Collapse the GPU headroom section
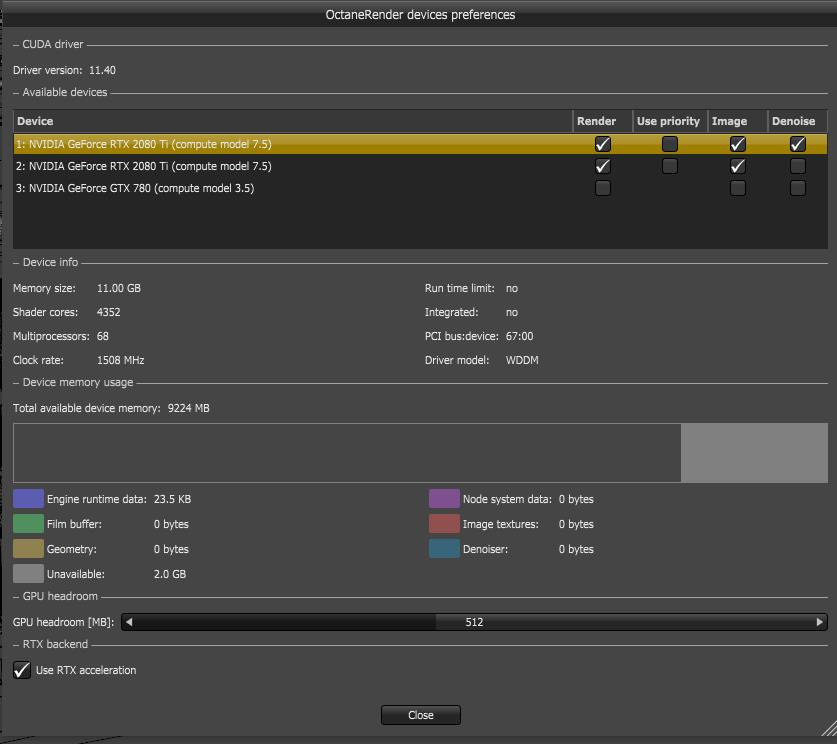The height and width of the screenshot is (744, 837). (16, 597)
